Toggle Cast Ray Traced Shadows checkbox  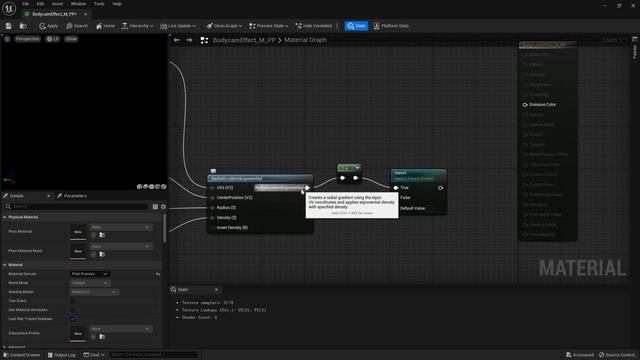coord(73,319)
